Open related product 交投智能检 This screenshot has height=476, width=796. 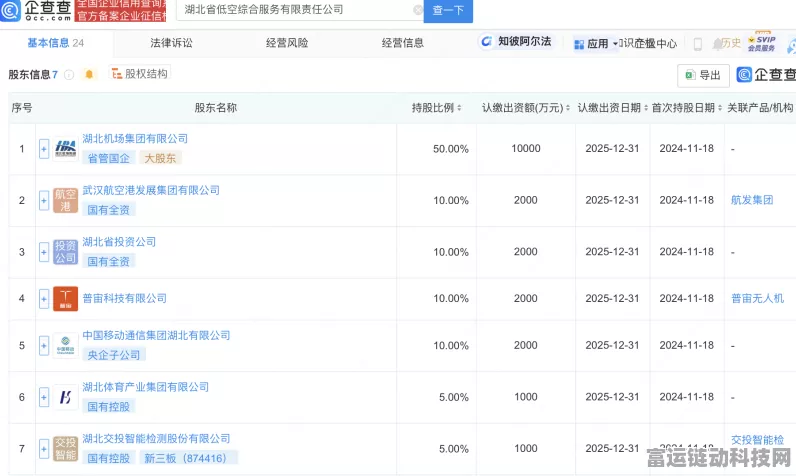click(757, 439)
